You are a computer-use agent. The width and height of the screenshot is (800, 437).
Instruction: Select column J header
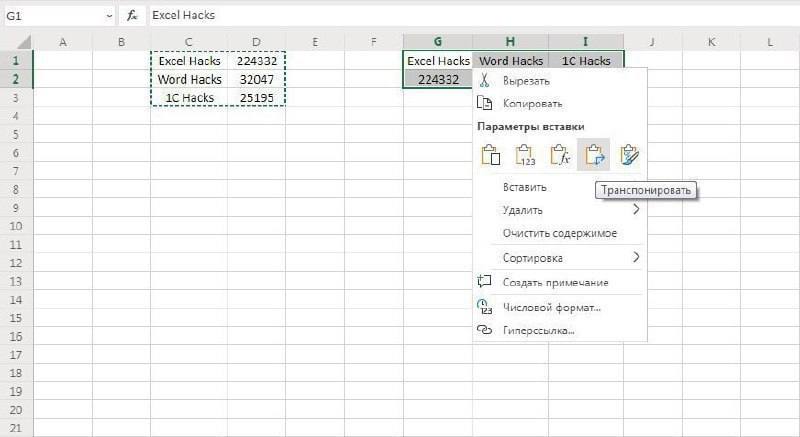[652, 42]
